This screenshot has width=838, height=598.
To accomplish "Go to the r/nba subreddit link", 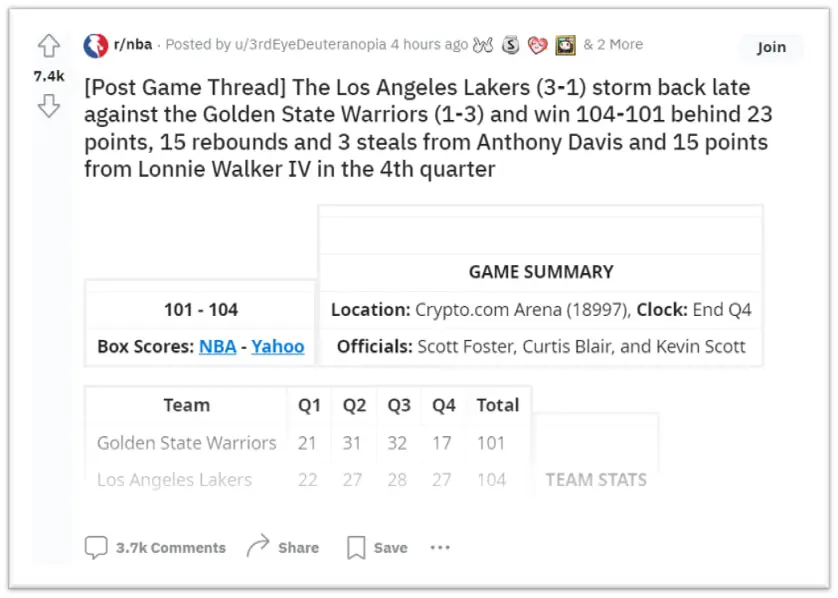I will (135, 45).
